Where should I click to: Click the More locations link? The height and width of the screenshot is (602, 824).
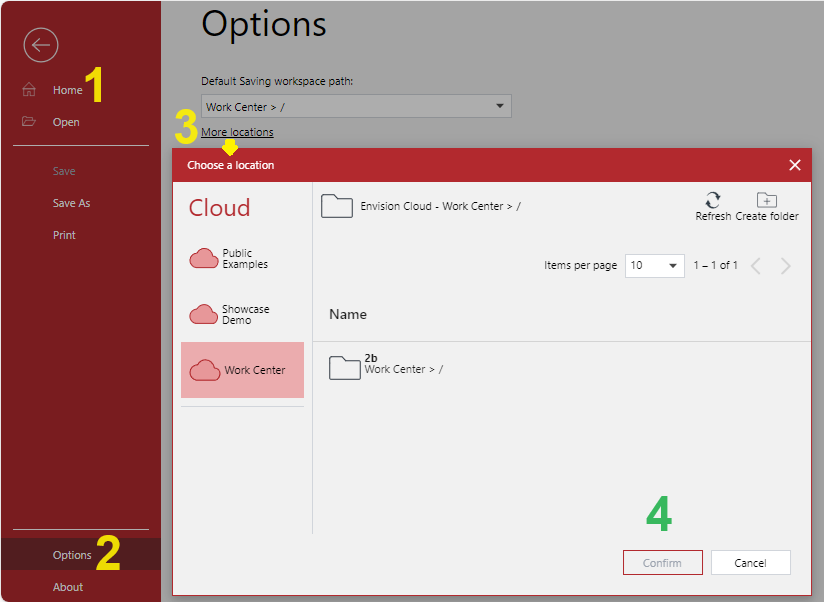pyautogui.click(x=237, y=132)
